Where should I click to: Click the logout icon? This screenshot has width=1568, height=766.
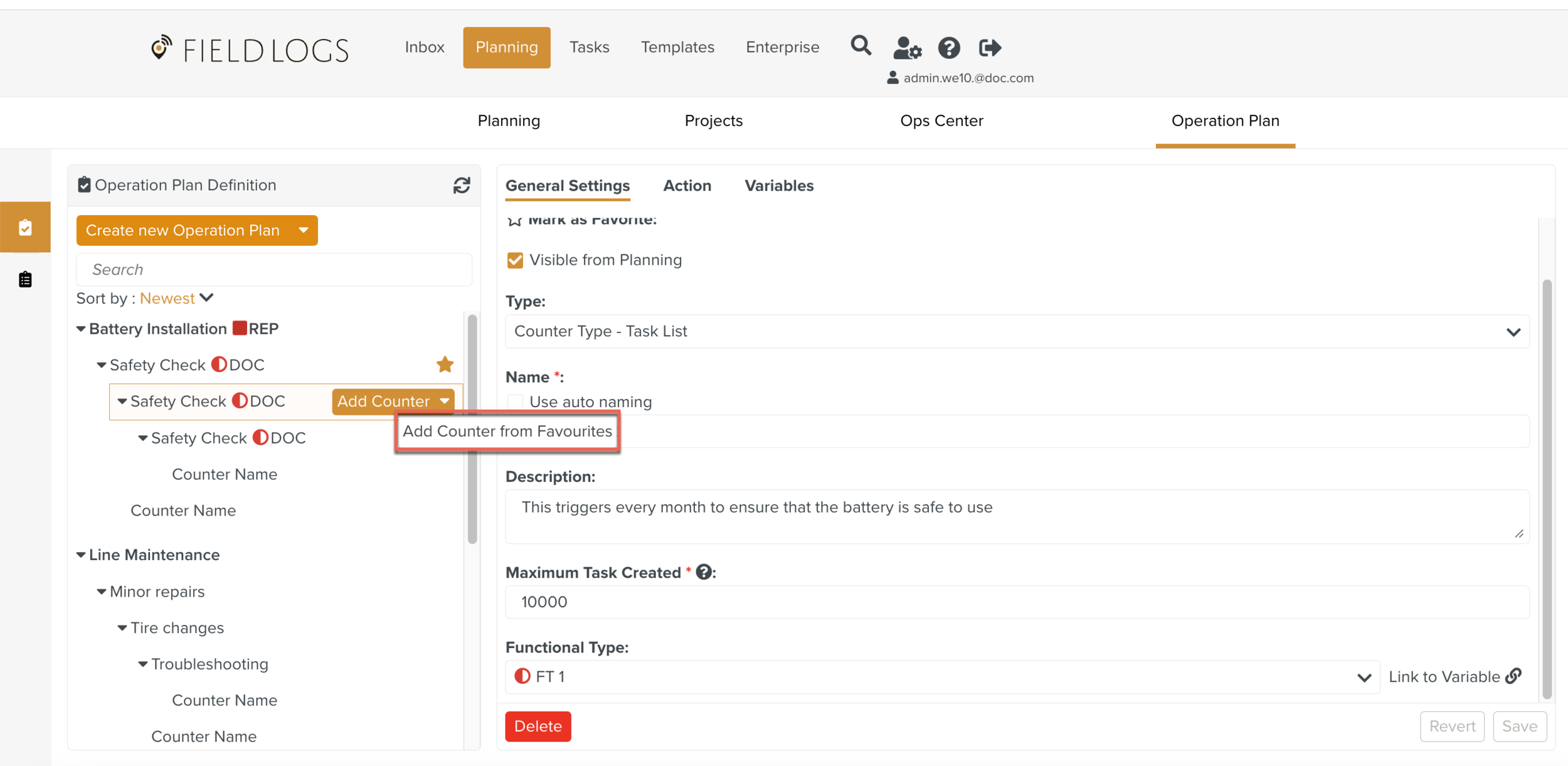[990, 48]
